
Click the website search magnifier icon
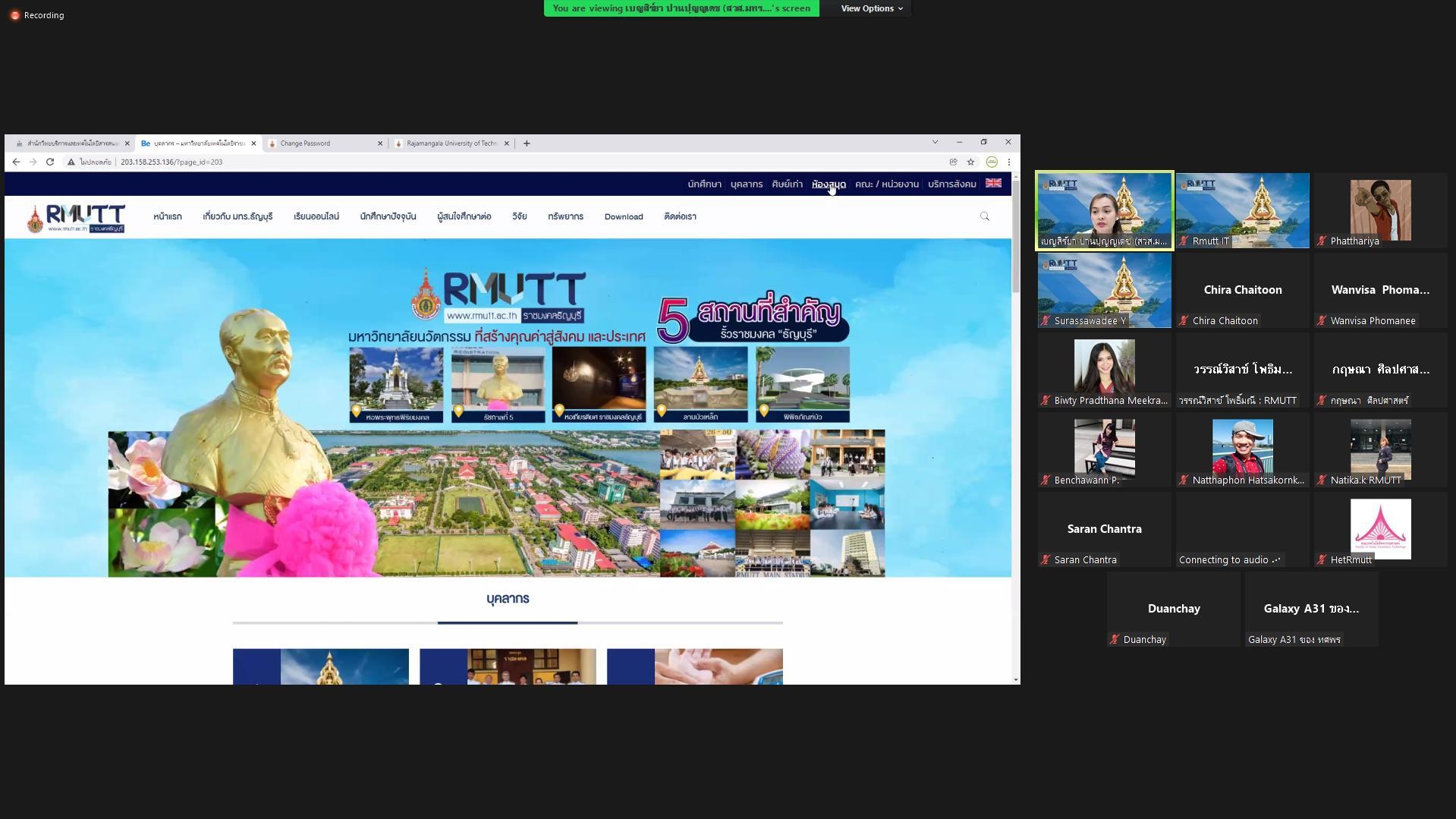pyautogui.click(x=985, y=216)
